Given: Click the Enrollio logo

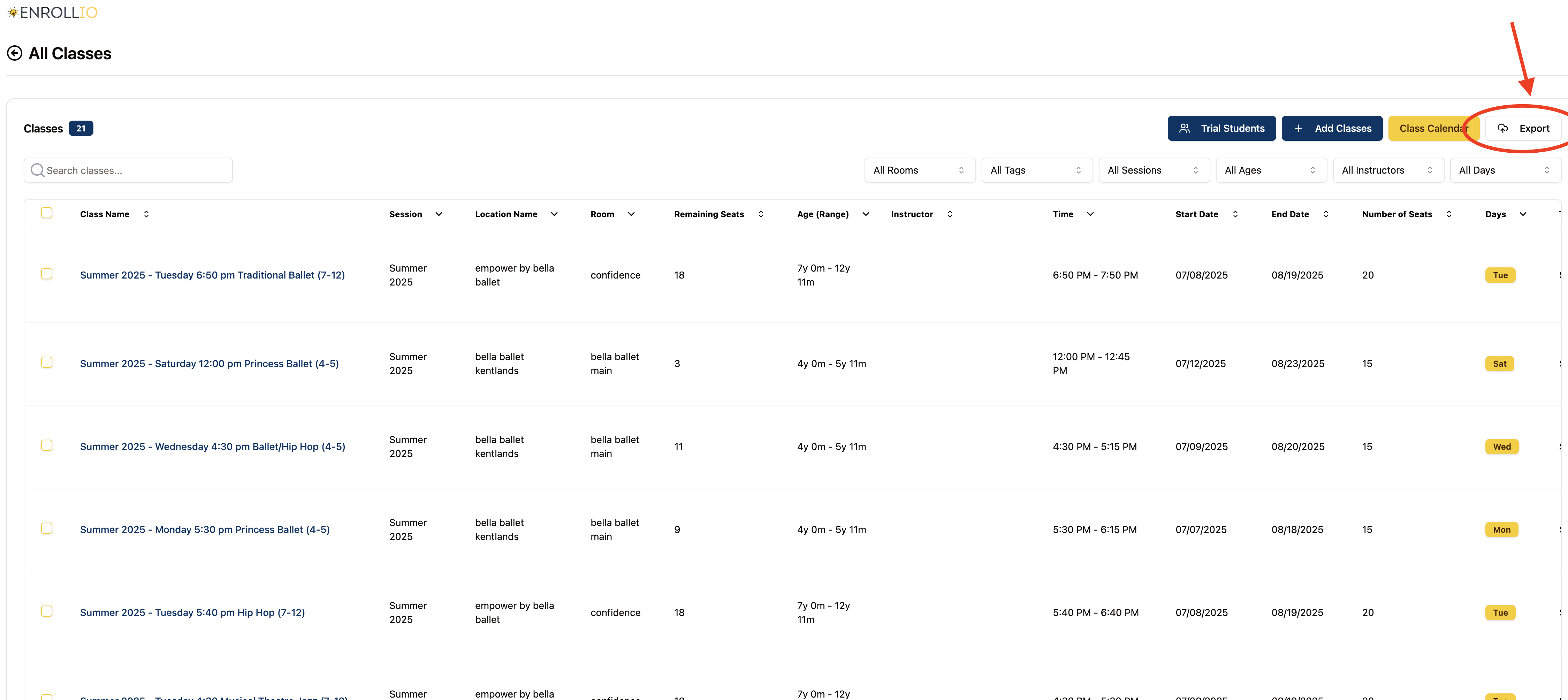Looking at the screenshot, I should click(x=52, y=12).
